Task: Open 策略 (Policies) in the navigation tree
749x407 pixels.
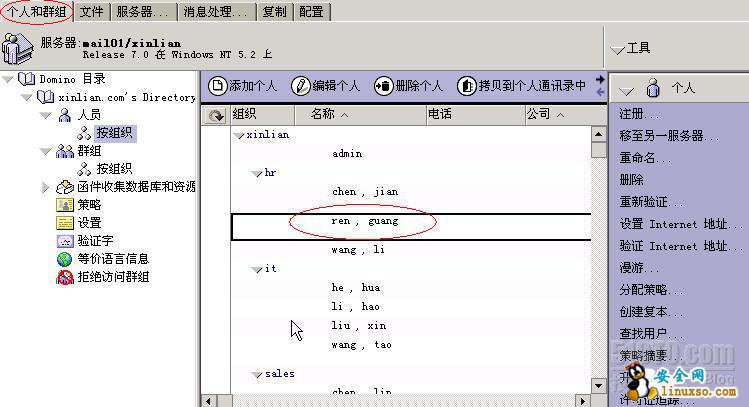Action: click(89, 205)
